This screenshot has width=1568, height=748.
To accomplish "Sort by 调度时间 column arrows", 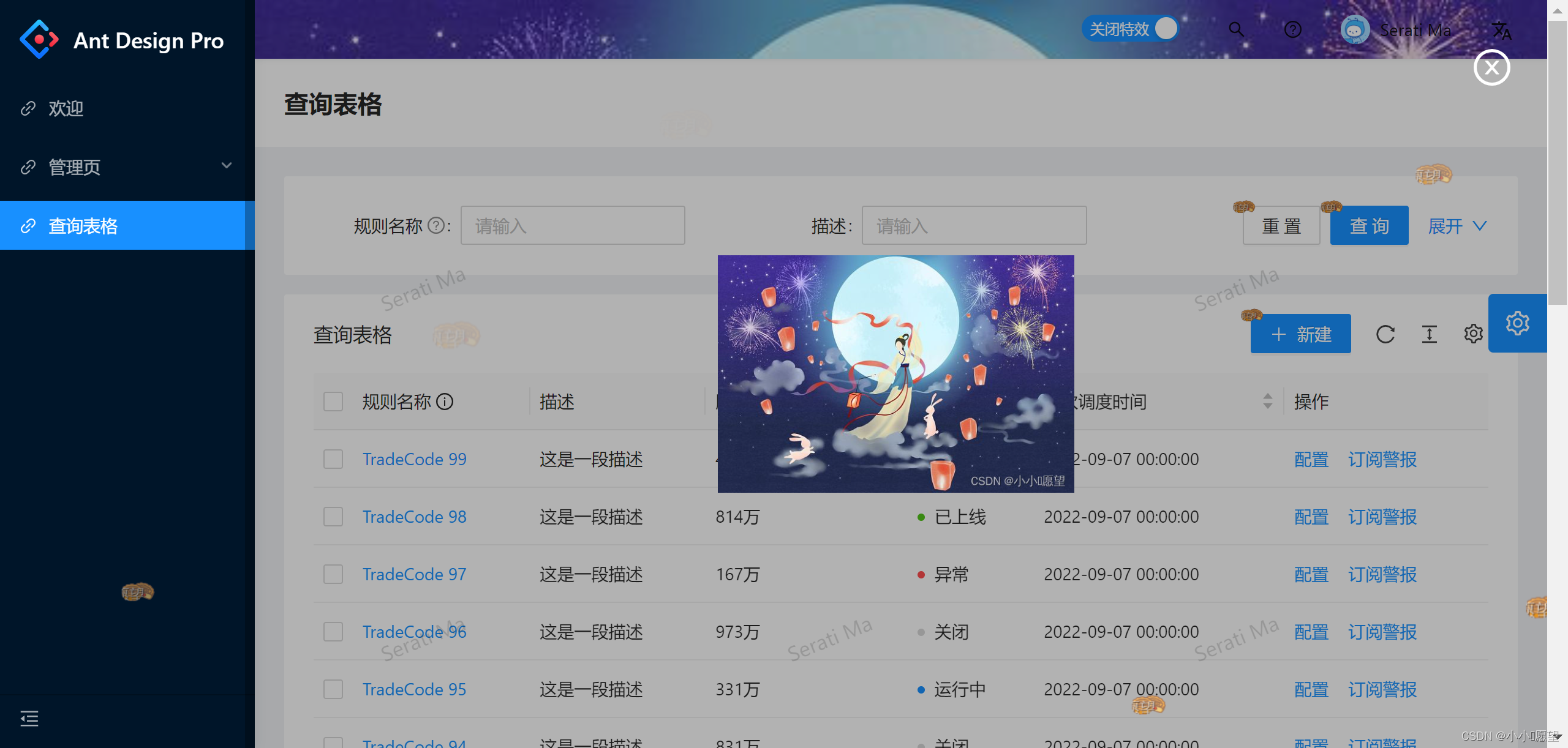I will point(1267,402).
